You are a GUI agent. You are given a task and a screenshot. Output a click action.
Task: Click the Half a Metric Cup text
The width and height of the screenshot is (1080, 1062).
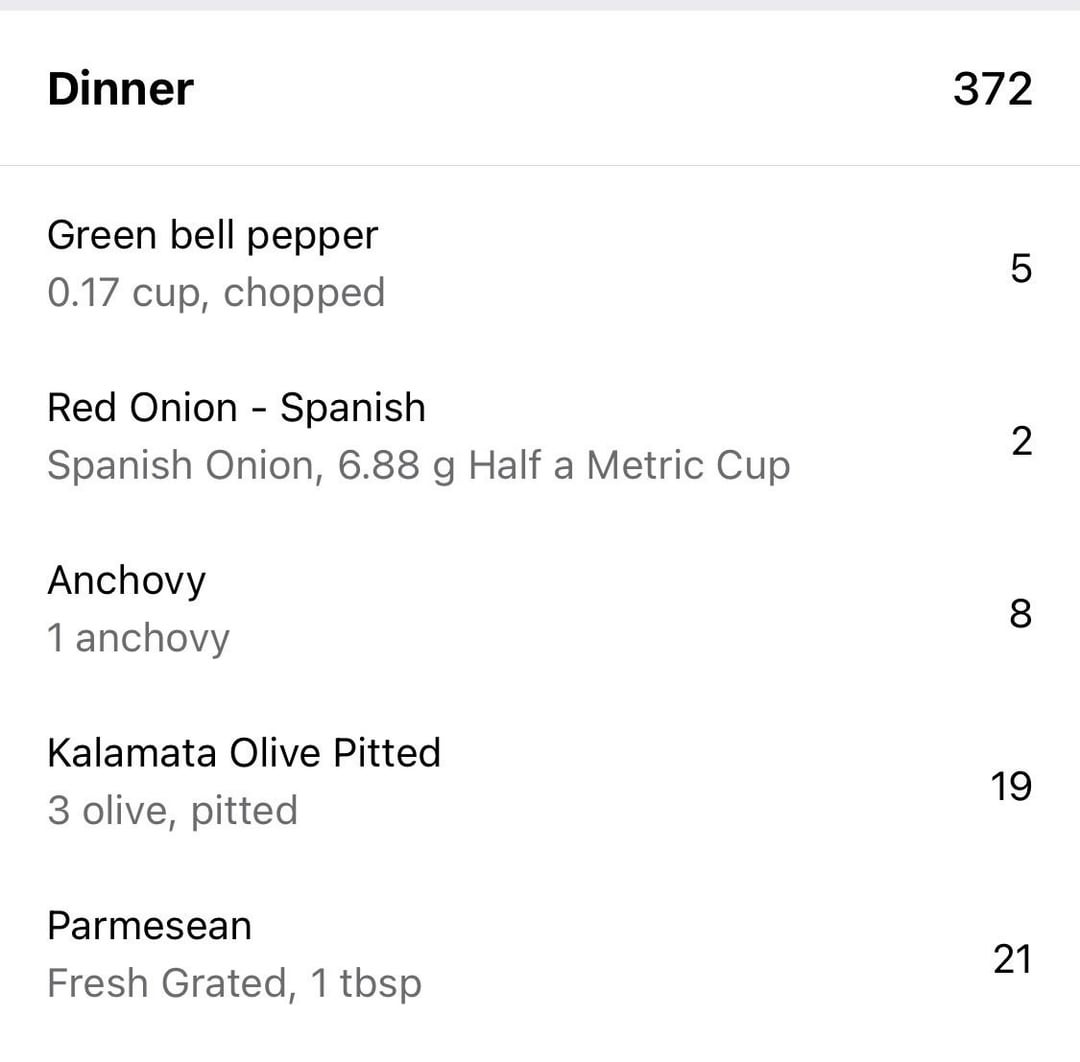coord(630,466)
